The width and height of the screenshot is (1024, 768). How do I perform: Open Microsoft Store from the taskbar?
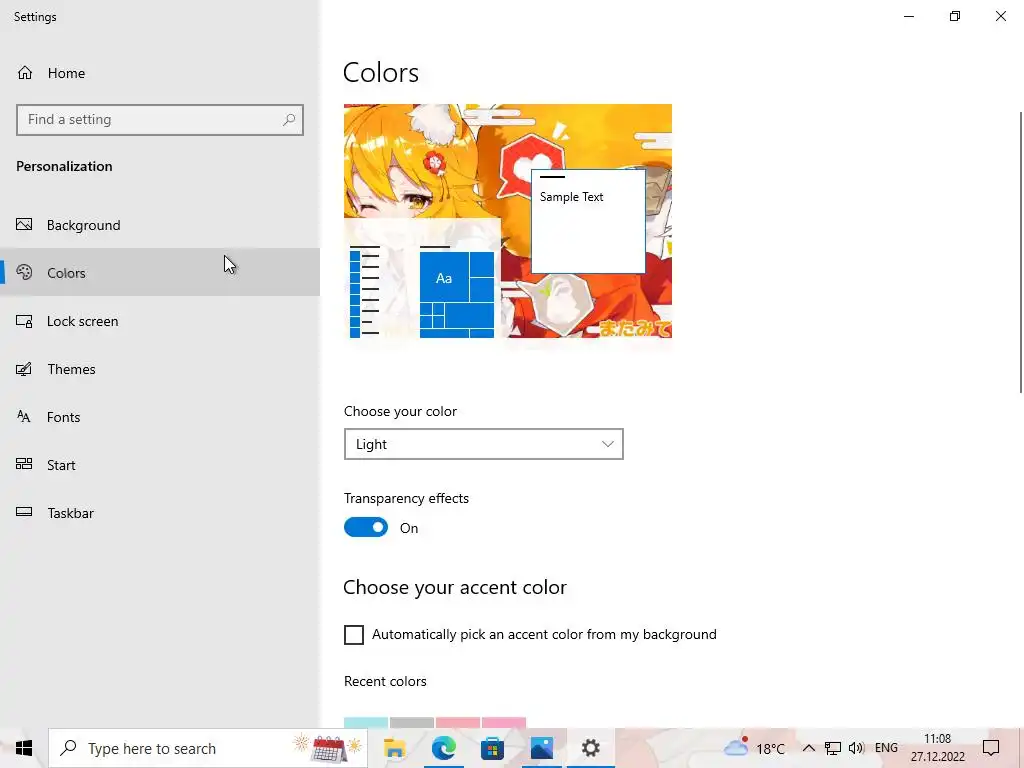[492, 748]
